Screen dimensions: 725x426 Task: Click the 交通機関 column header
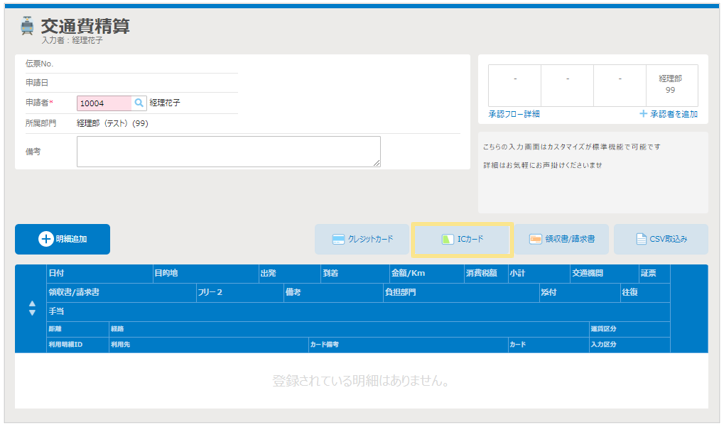click(x=587, y=273)
